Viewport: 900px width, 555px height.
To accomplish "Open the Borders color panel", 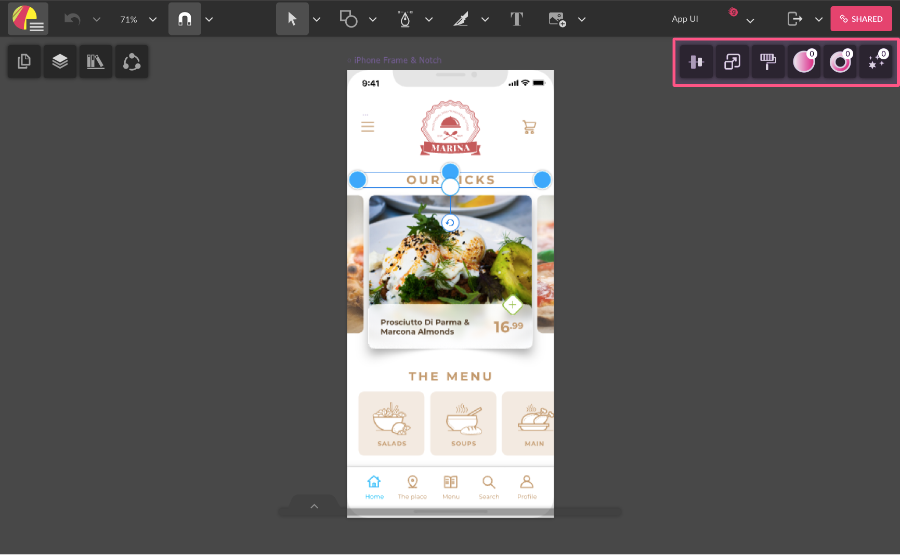I will click(840, 62).
